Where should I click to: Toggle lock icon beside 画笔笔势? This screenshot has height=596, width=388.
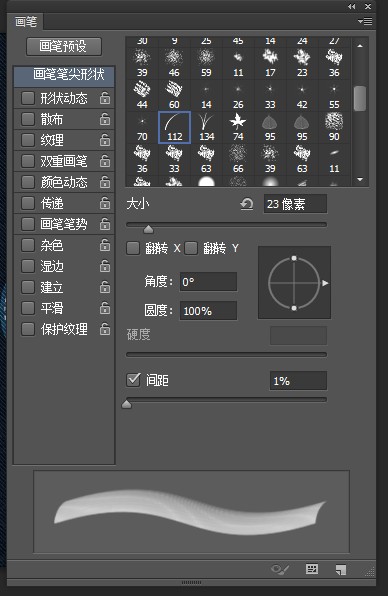point(105,224)
